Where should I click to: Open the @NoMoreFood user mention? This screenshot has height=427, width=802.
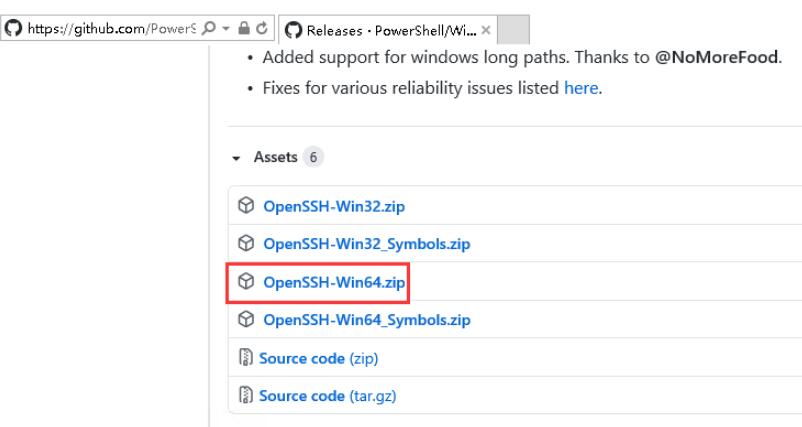pyautogui.click(x=716, y=57)
